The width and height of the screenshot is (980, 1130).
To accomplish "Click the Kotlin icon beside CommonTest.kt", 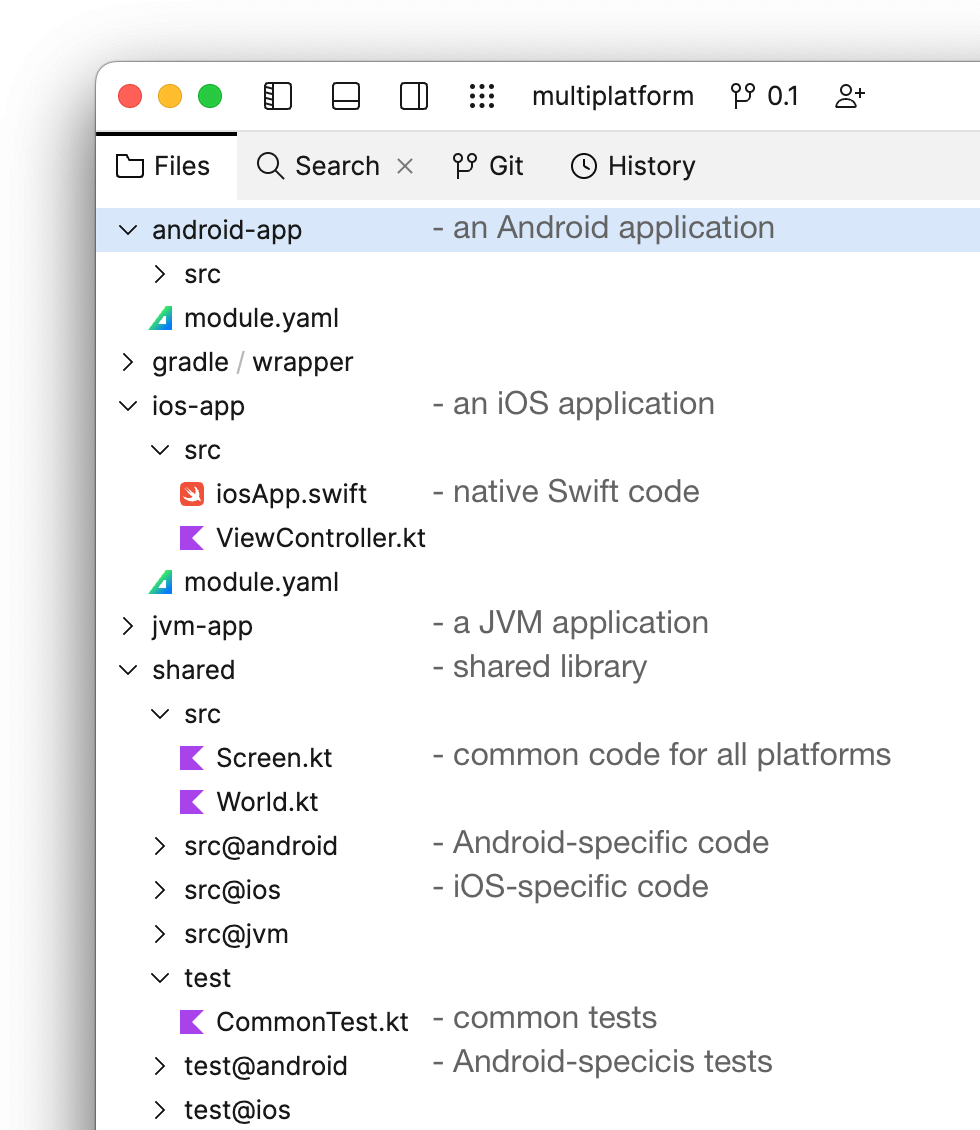I will [192, 1022].
